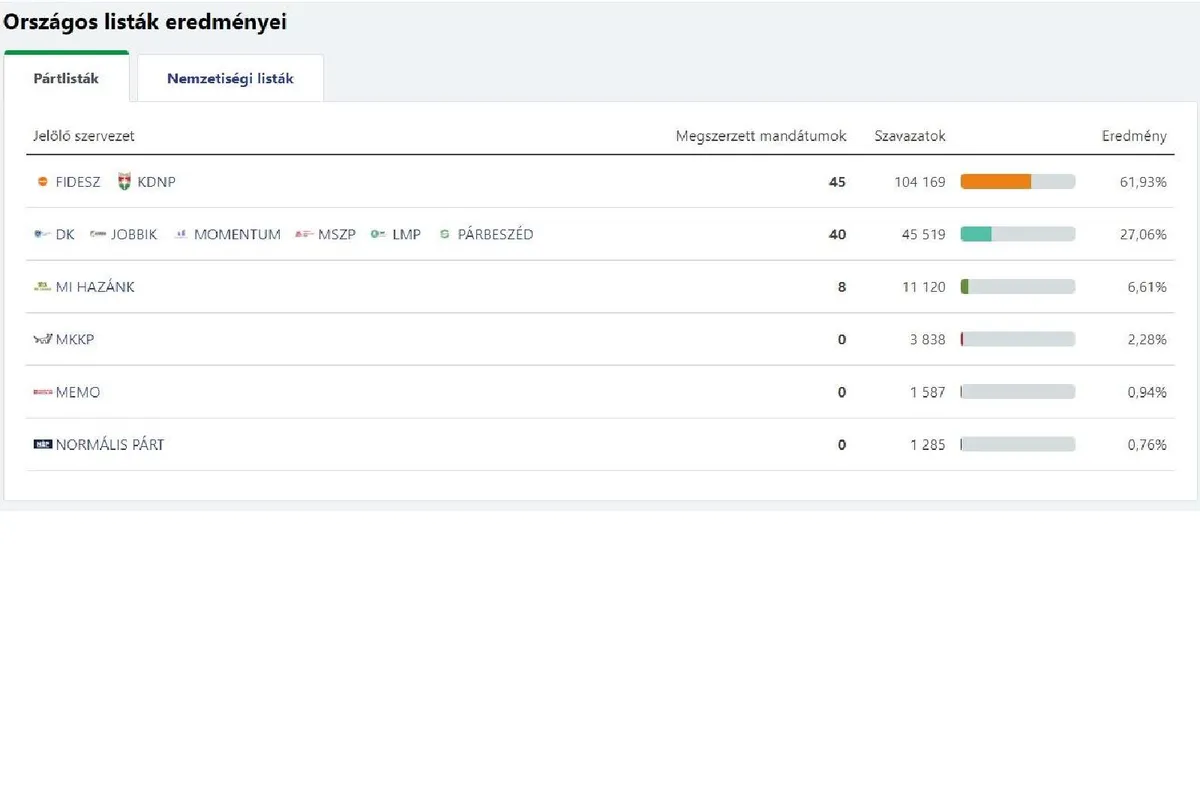Image resolution: width=1200 pixels, height=795 pixels.
Task: Click the Eredmény column header
Action: [1134, 136]
